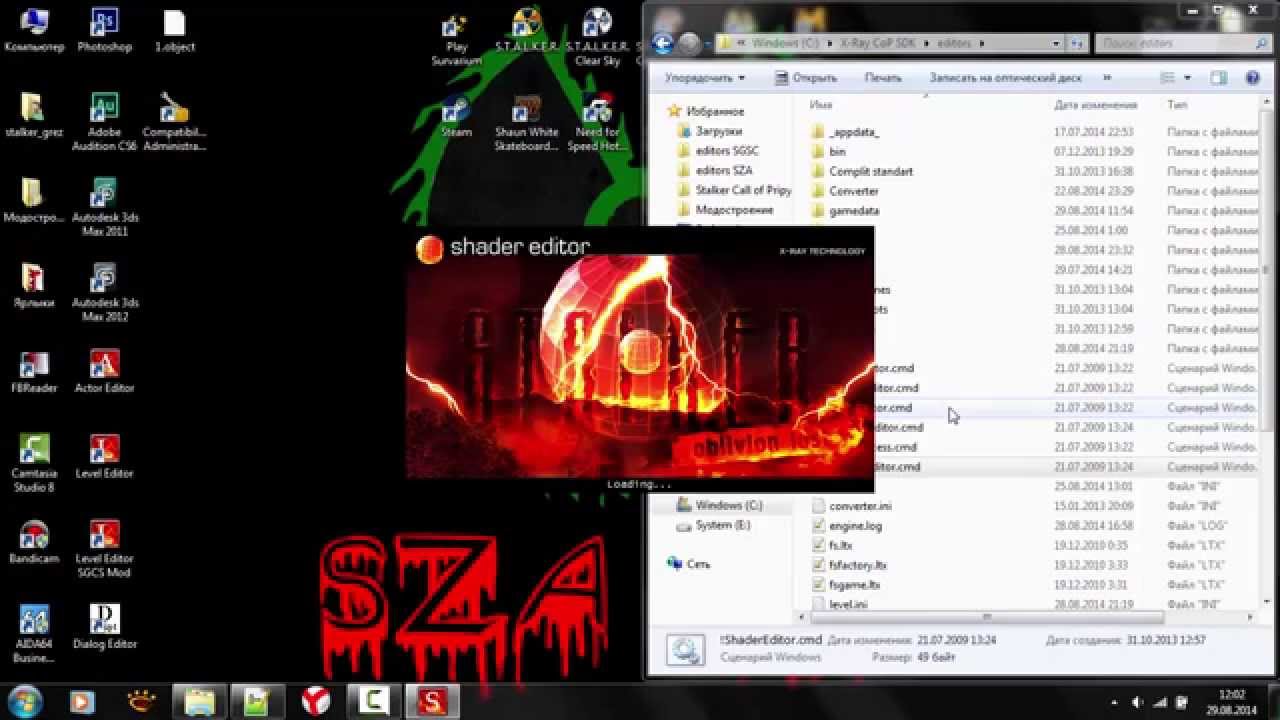Open the Explorer help question-mark icon

(x=1252, y=77)
